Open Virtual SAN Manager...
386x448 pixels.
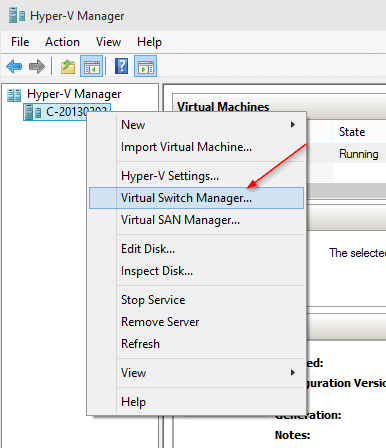(197, 220)
